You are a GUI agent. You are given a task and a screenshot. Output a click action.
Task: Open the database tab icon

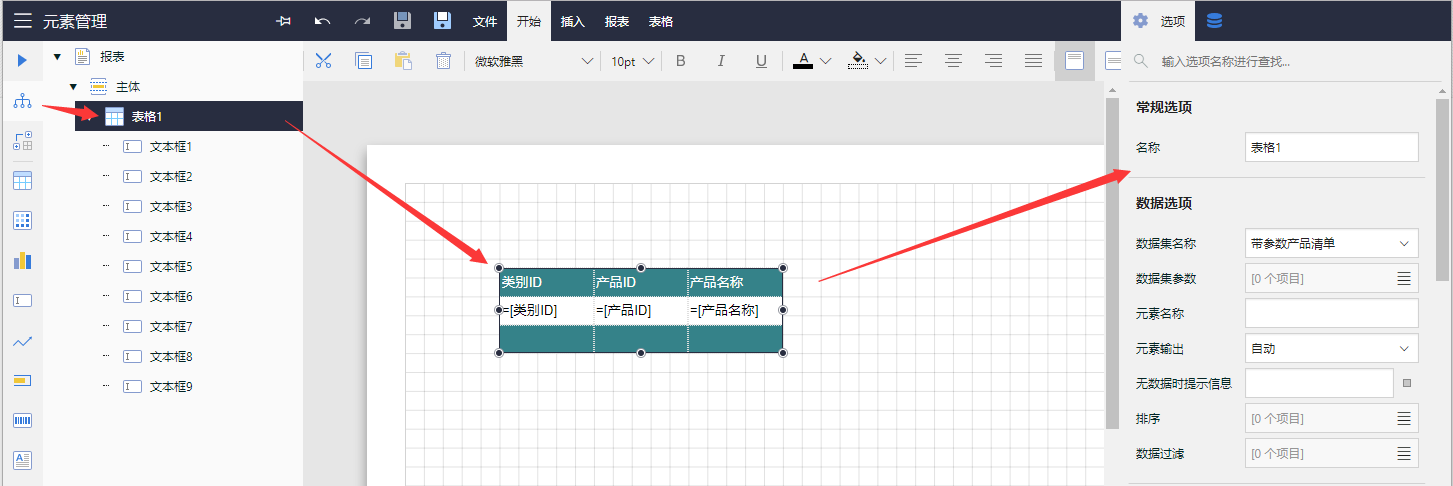pyautogui.click(x=1214, y=21)
